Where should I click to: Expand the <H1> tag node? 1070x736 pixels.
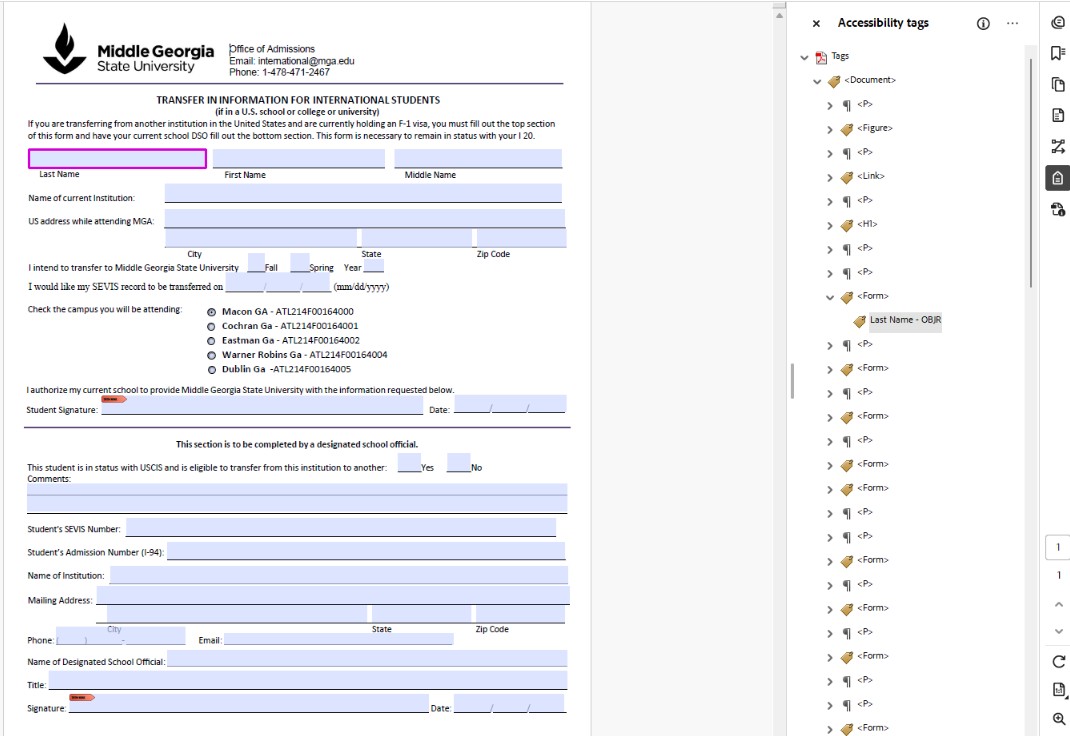point(829,225)
